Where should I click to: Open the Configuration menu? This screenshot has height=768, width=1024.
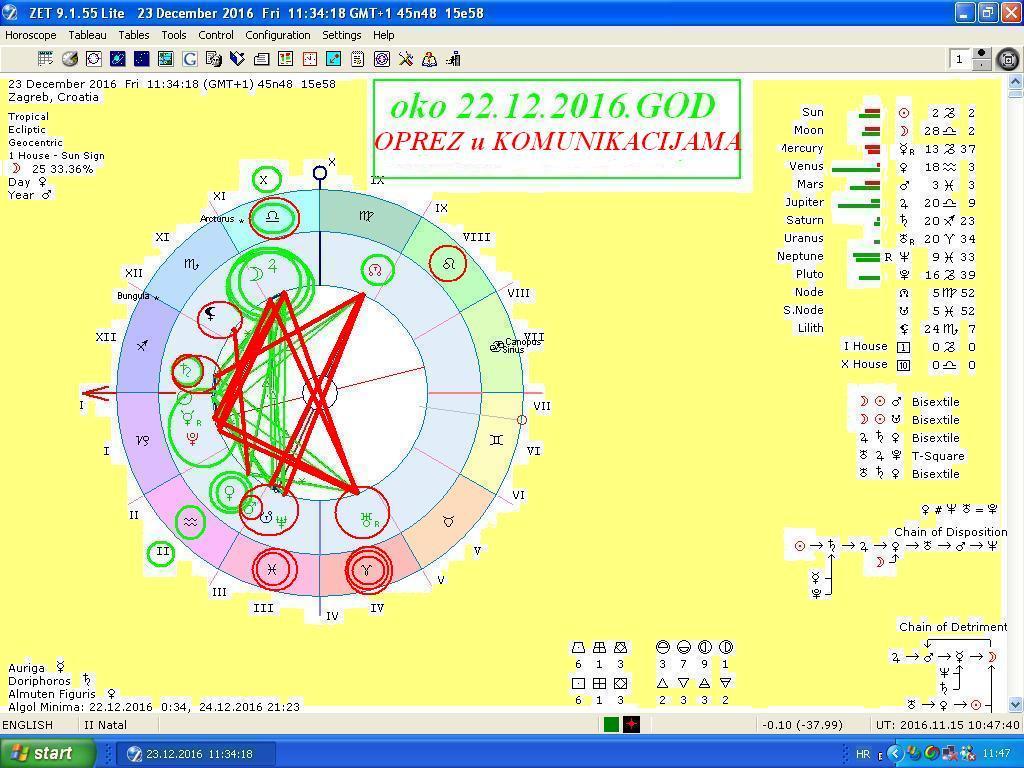(278, 35)
